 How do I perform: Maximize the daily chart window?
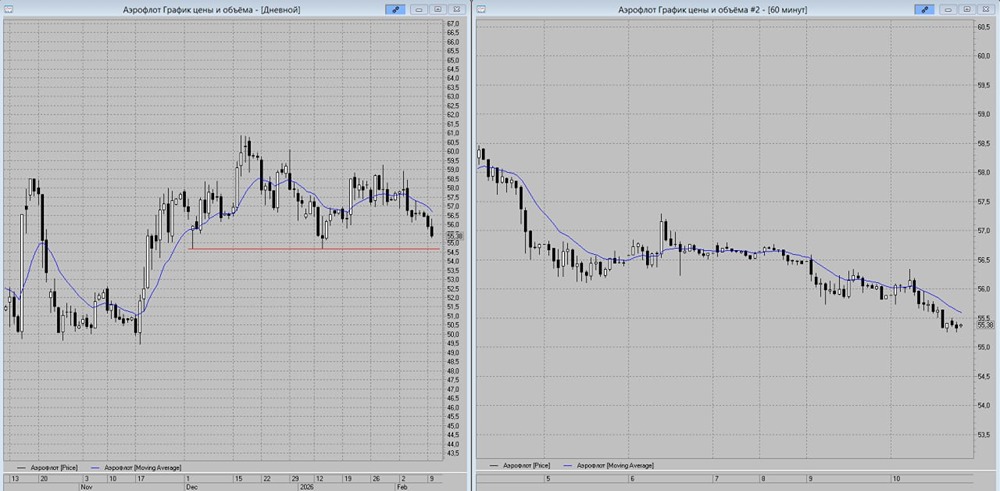point(438,10)
